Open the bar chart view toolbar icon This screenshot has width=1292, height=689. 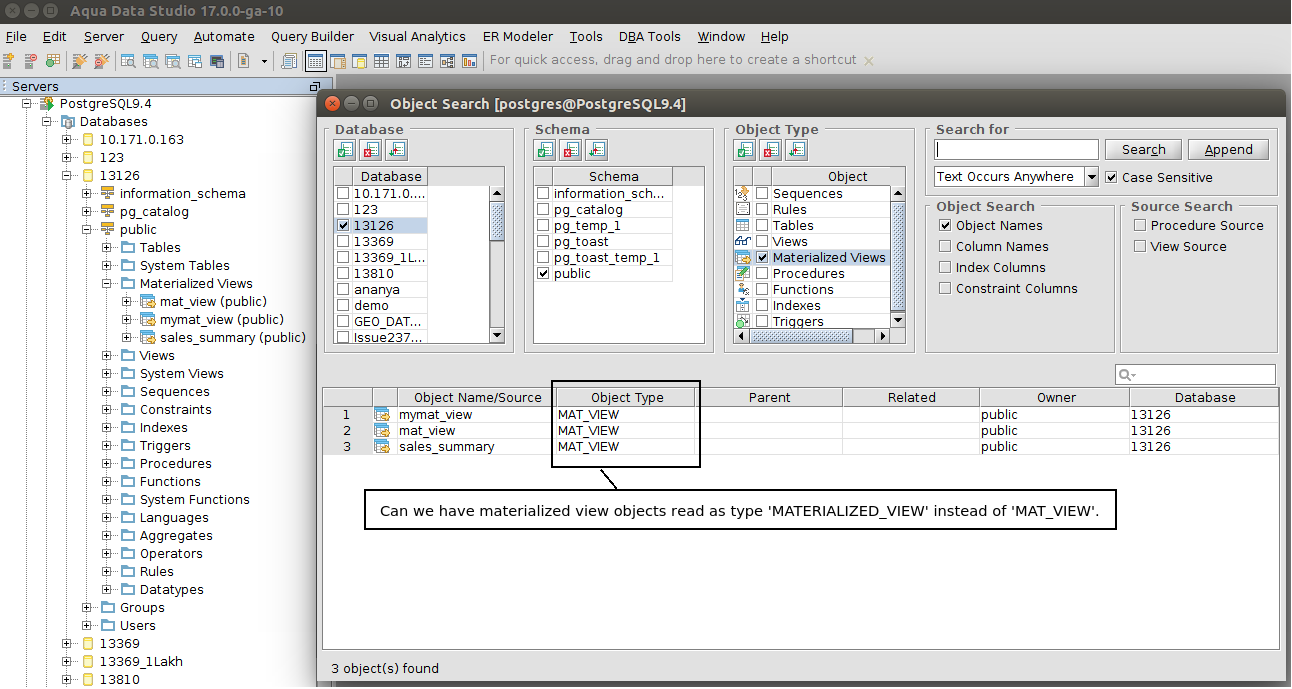(469, 61)
